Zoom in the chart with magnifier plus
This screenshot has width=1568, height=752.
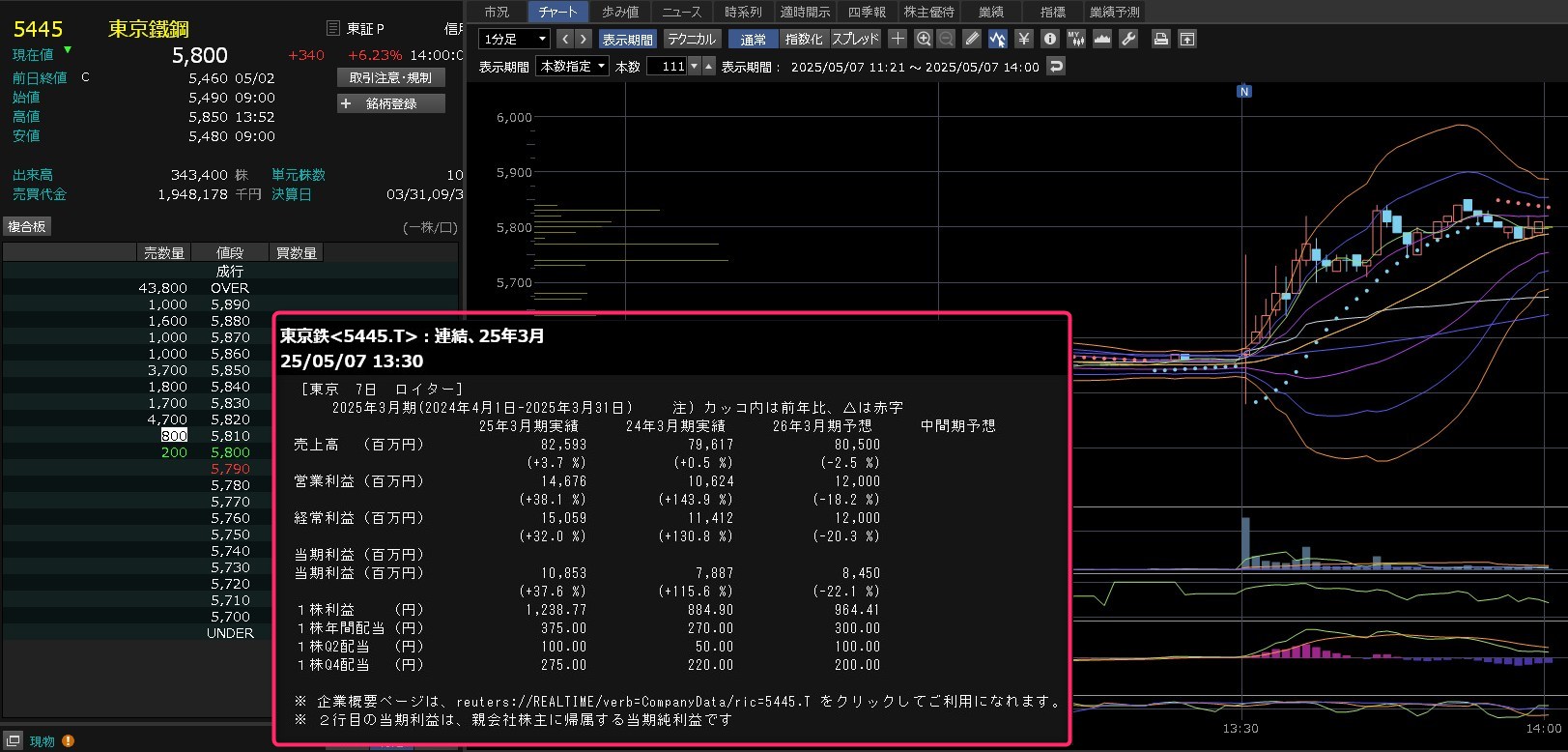pyautogui.click(x=924, y=39)
